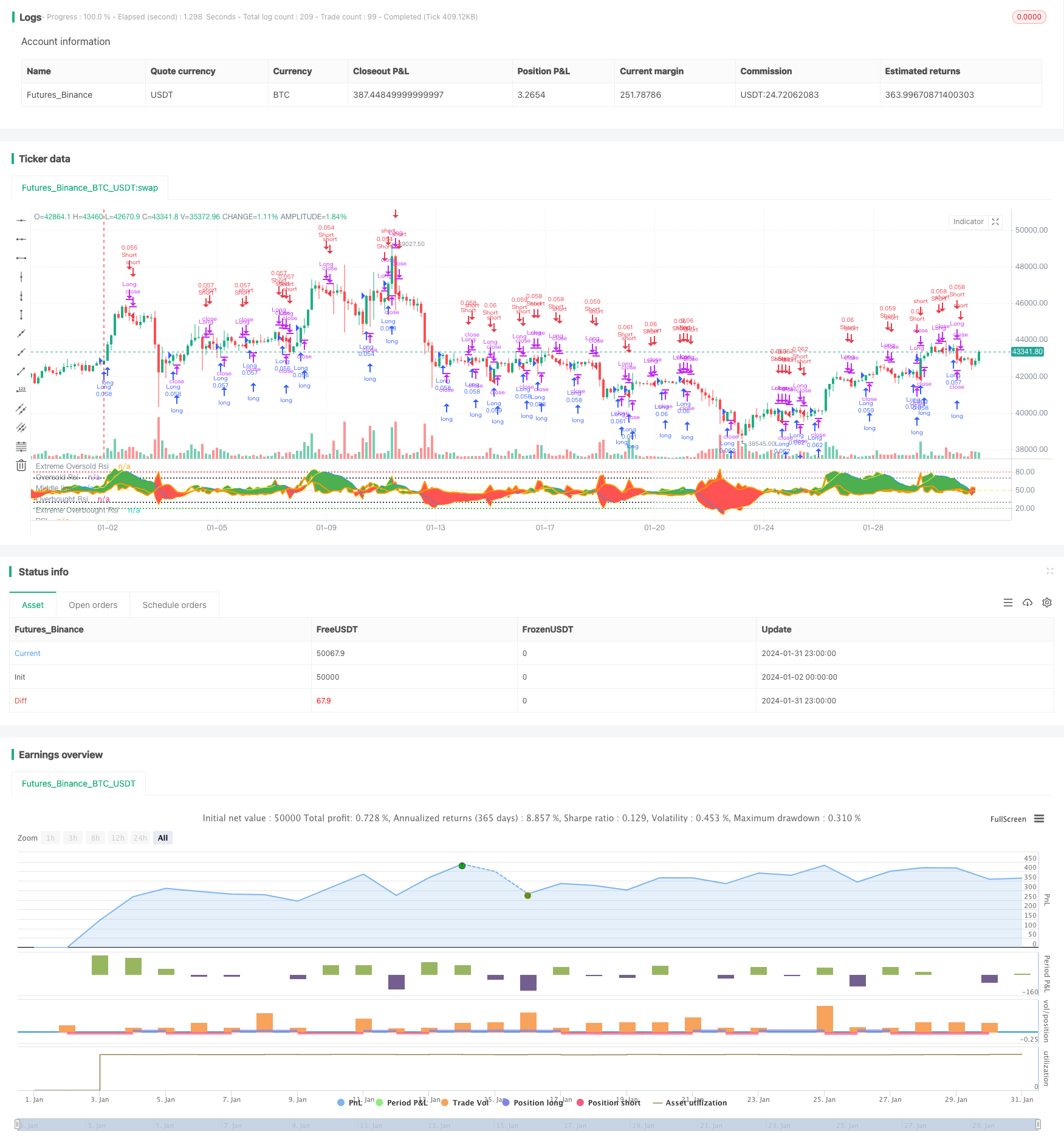Screen dimensions: 1064x1148
Task: Switch to the Schedule orders tab
Action: click(x=174, y=605)
